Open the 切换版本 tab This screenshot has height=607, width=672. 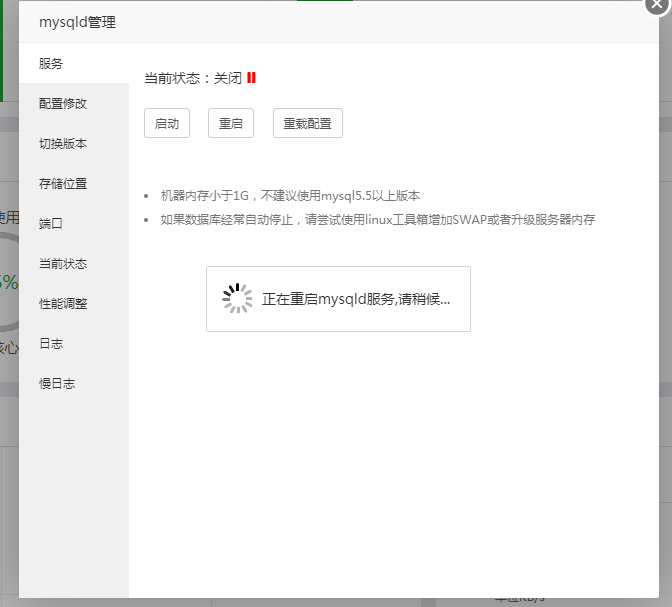click(x=74, y=143)
